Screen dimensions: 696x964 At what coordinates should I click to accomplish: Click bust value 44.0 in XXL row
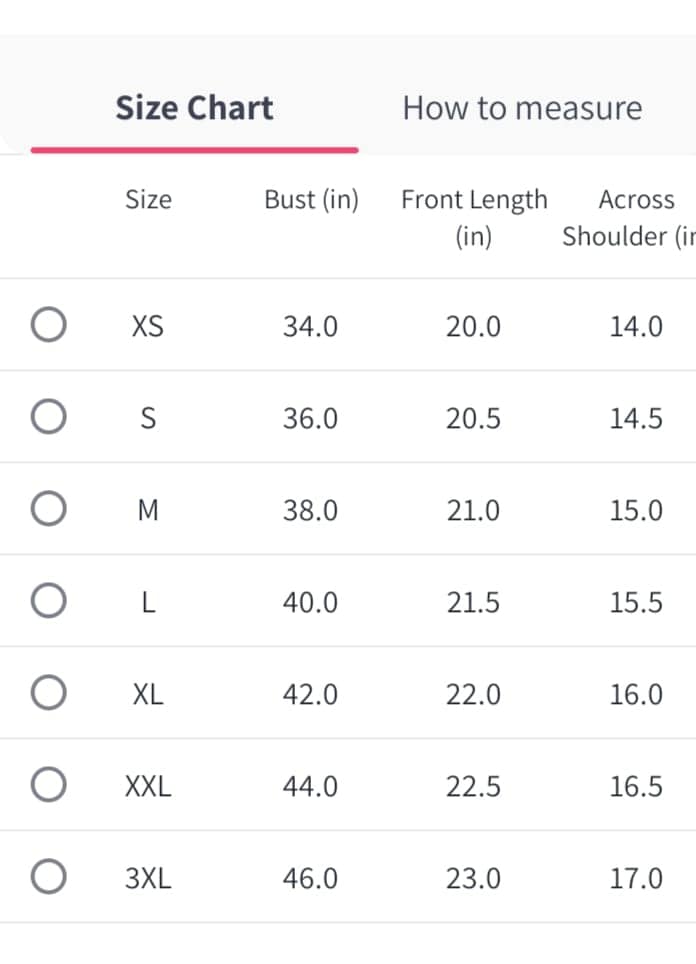310,786
